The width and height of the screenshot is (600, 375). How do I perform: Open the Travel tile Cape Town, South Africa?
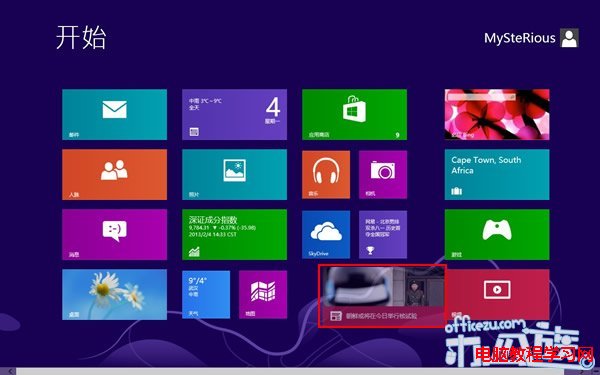click(x=497, y=174)
